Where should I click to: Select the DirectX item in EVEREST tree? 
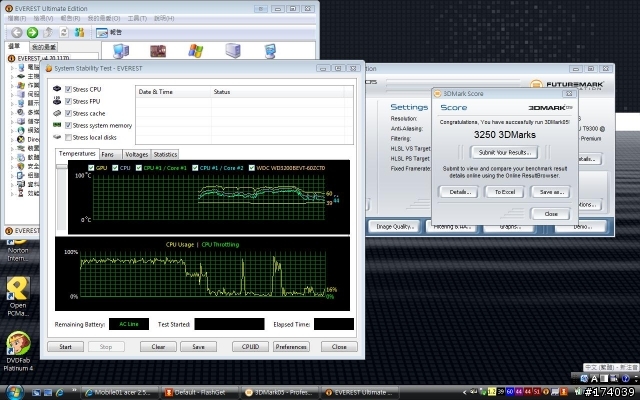[28, 139]
